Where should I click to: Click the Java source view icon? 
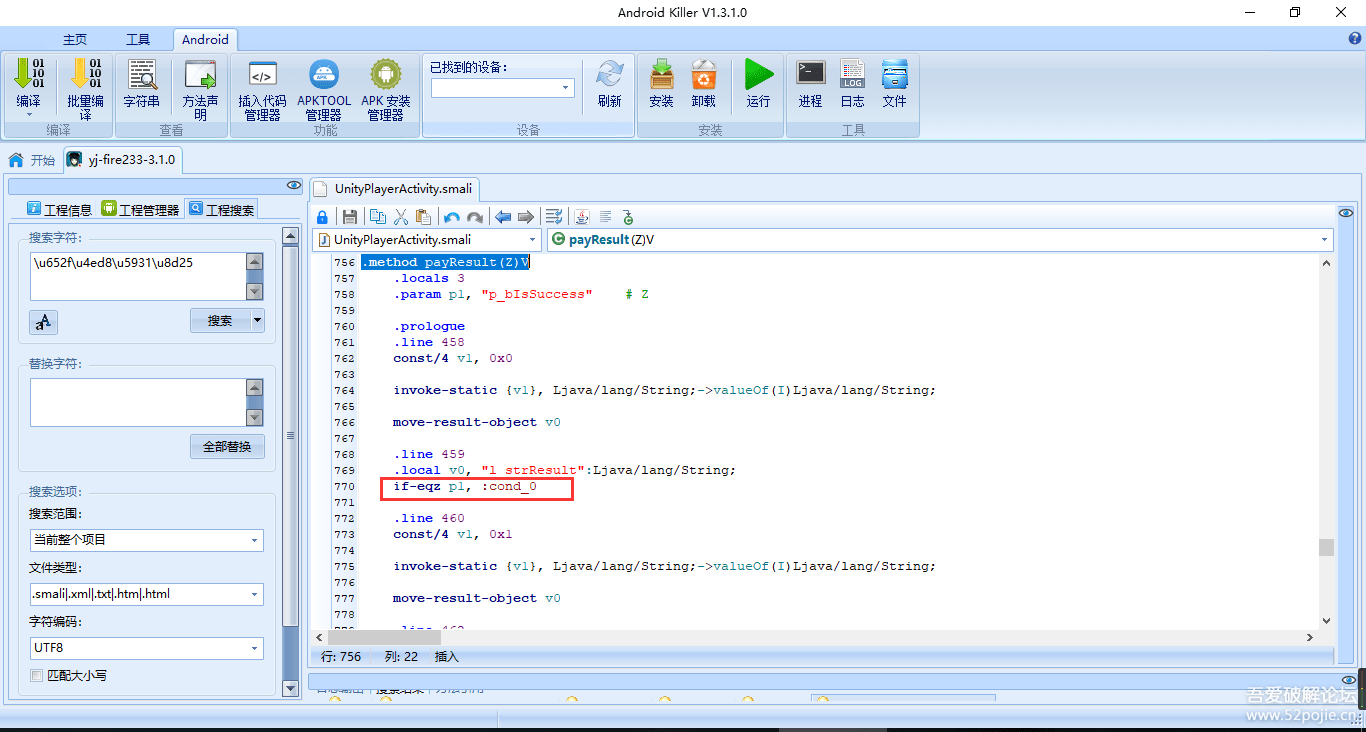point(582,217)
